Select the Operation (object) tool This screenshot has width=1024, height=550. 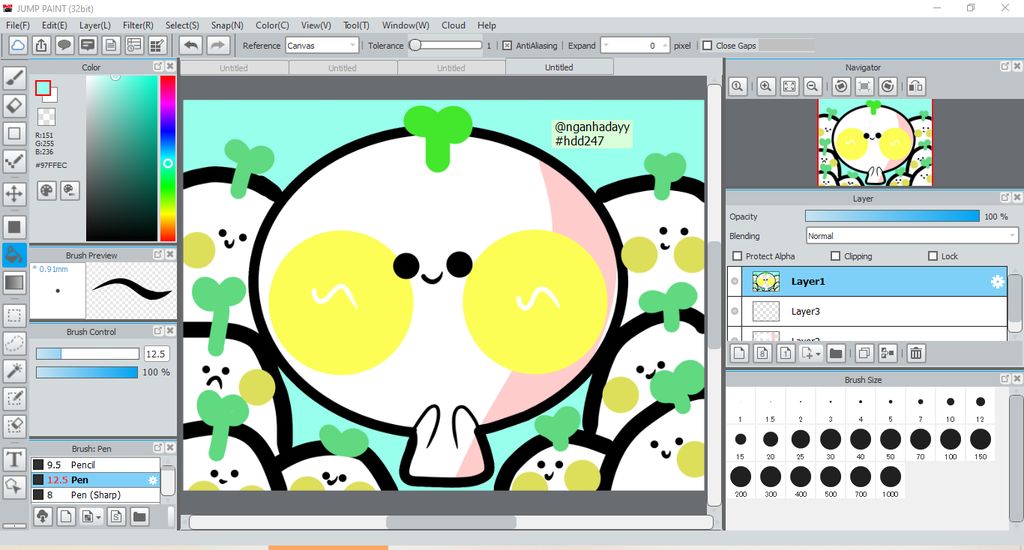tap(14, 486)
